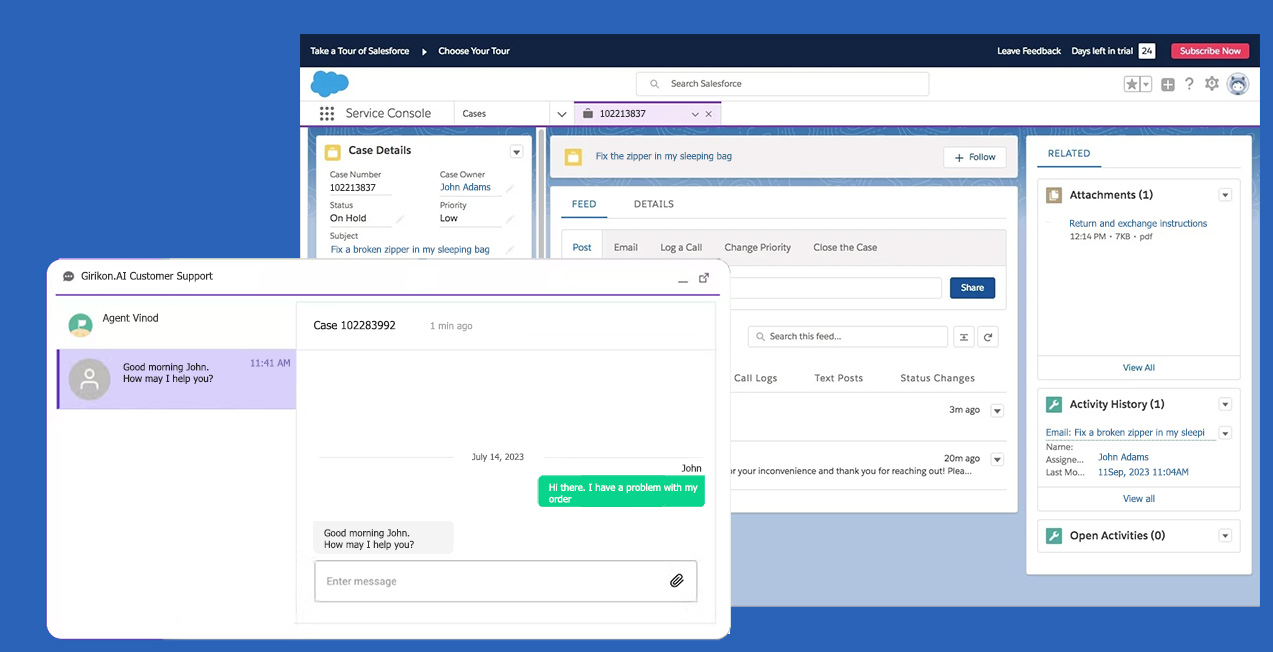Screen dimensions: 1273x652
Task: Pop out the Girikon.AI chat window
Action: [x=704, y=278]
